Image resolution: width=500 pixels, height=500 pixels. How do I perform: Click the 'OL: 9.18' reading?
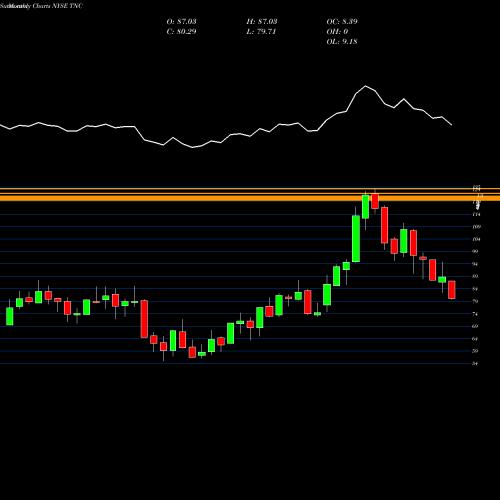point(342,42)
